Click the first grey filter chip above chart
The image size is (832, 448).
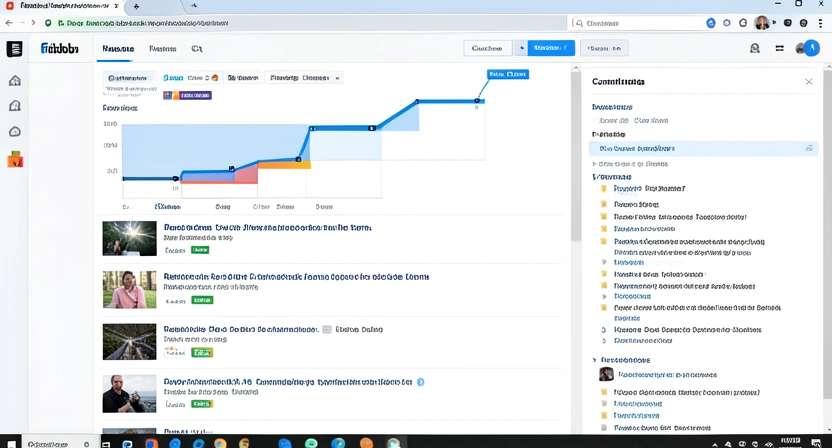click(x=129, y=78)
